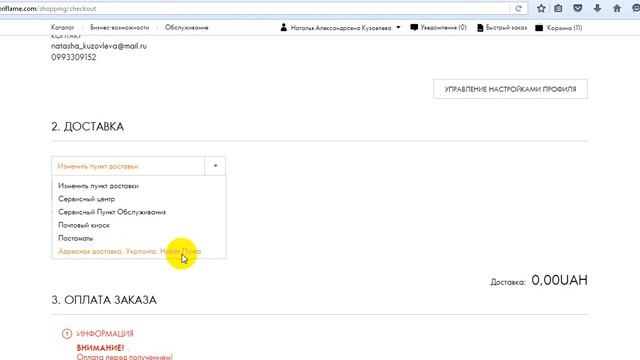Click the user profile person icon
This screenshot has height=360, width=640.
[284, 27]
